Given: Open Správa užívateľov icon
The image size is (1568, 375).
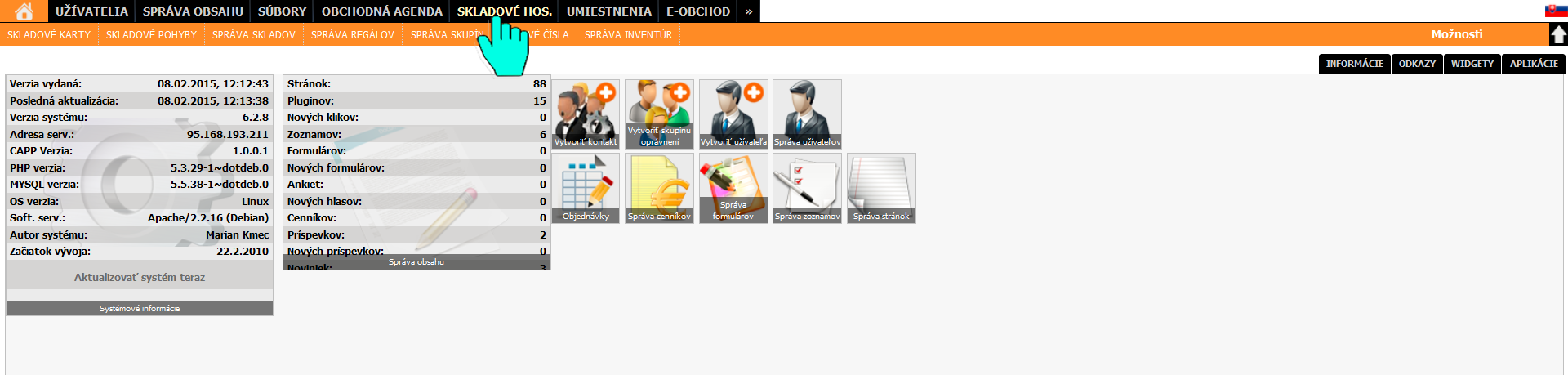Looking at the screenshot, I should tap(807, 114).
